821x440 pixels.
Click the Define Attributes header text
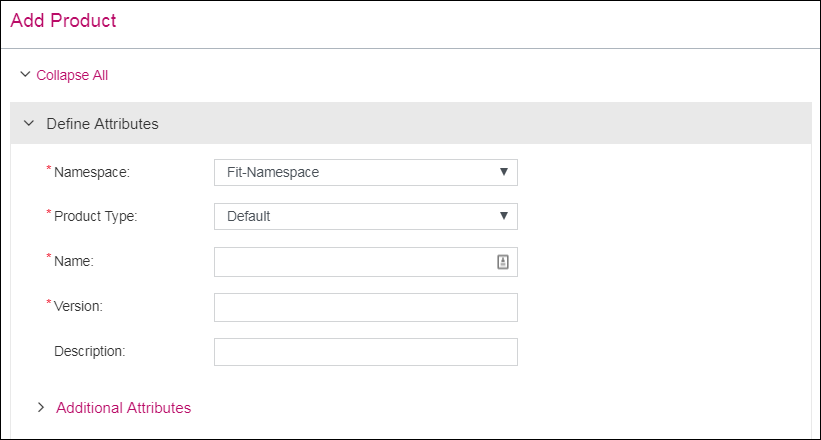pyautogui.click(x=102, y=124)
